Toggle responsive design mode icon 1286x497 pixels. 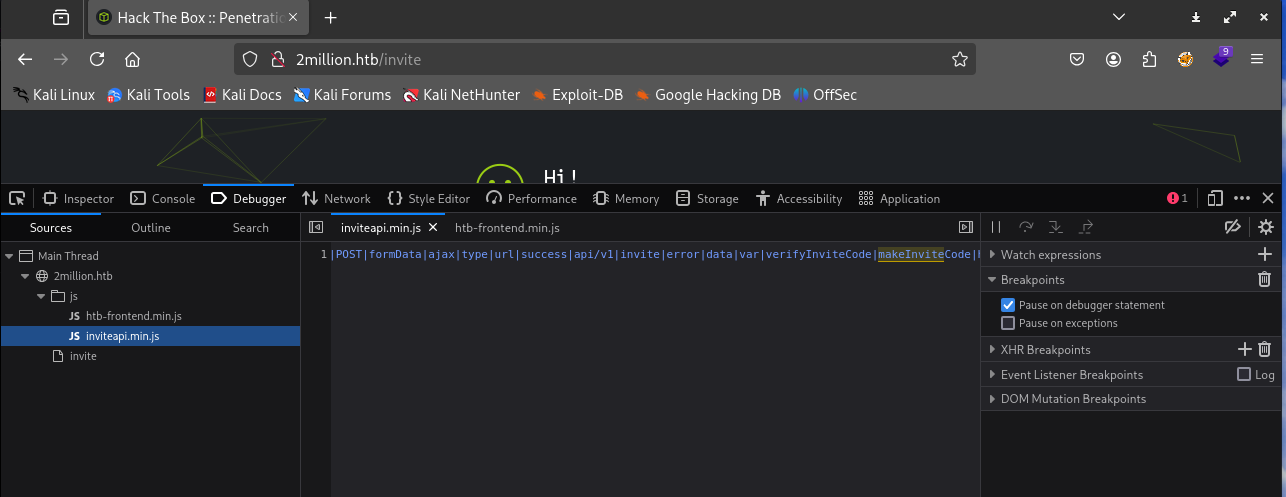click(x=1216, y=198)
